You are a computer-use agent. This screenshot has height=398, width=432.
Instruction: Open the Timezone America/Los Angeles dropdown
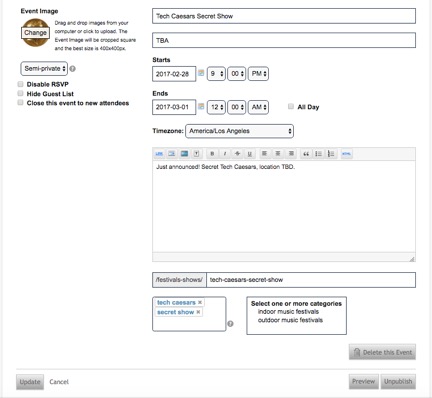tap(239, 131)
